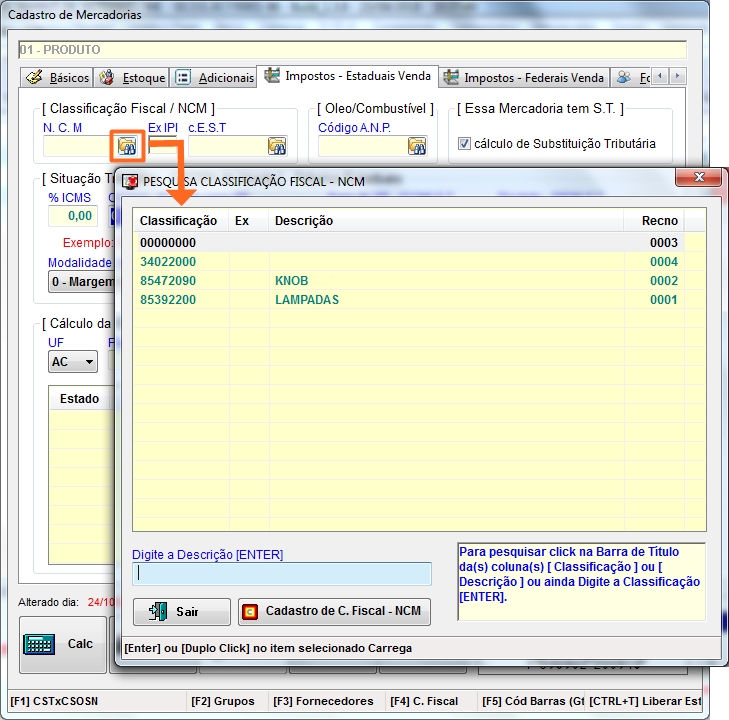Expand the UF state dropdown
Viewport: 729px width, 720px height.
(88, 362)
